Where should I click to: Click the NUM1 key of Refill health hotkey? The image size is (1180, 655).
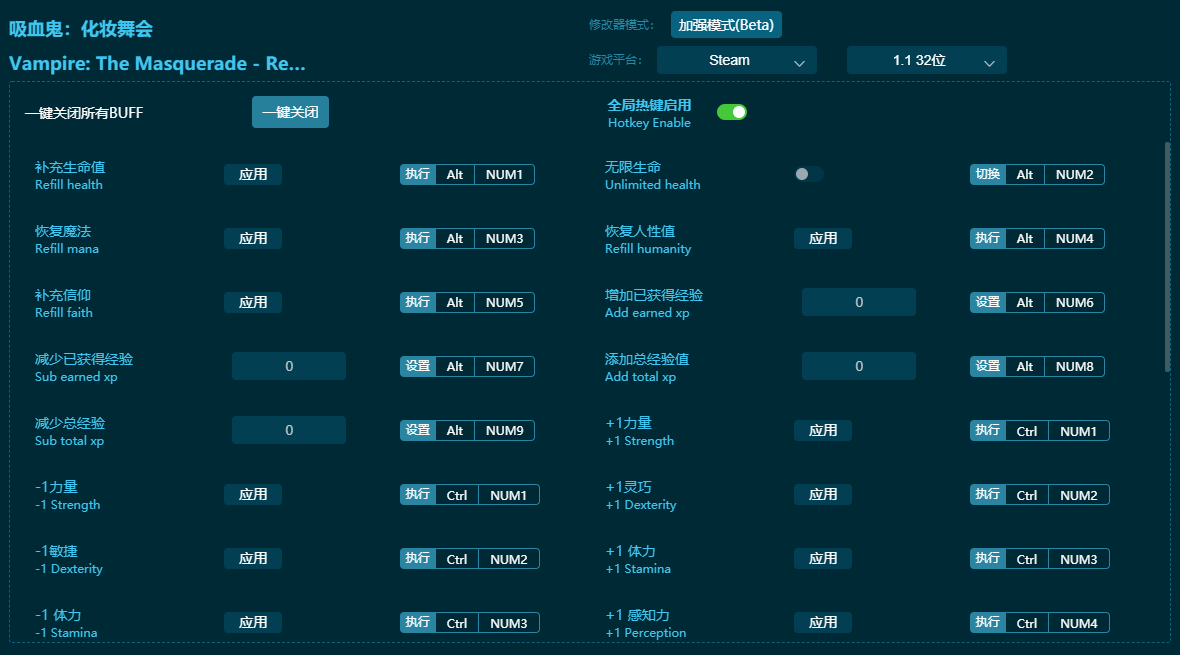[504, 175]
